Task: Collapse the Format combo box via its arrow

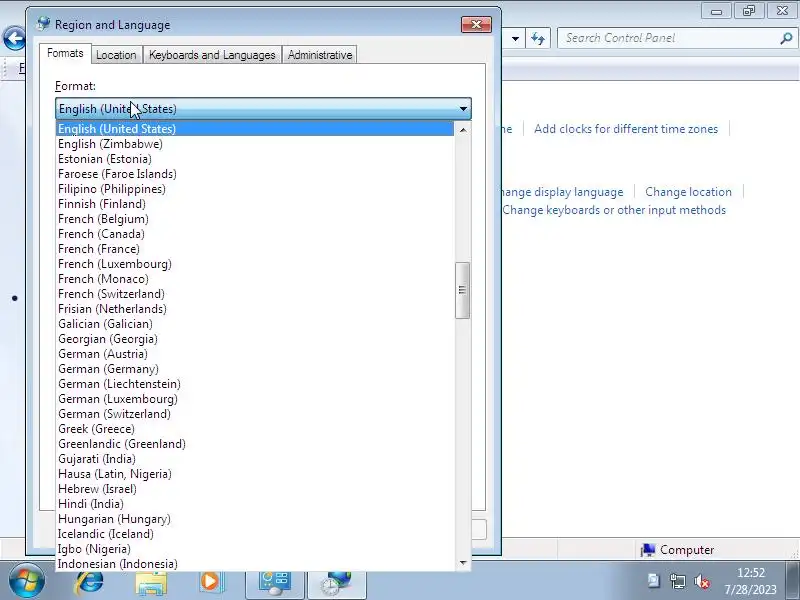Action: pos(463,109)
